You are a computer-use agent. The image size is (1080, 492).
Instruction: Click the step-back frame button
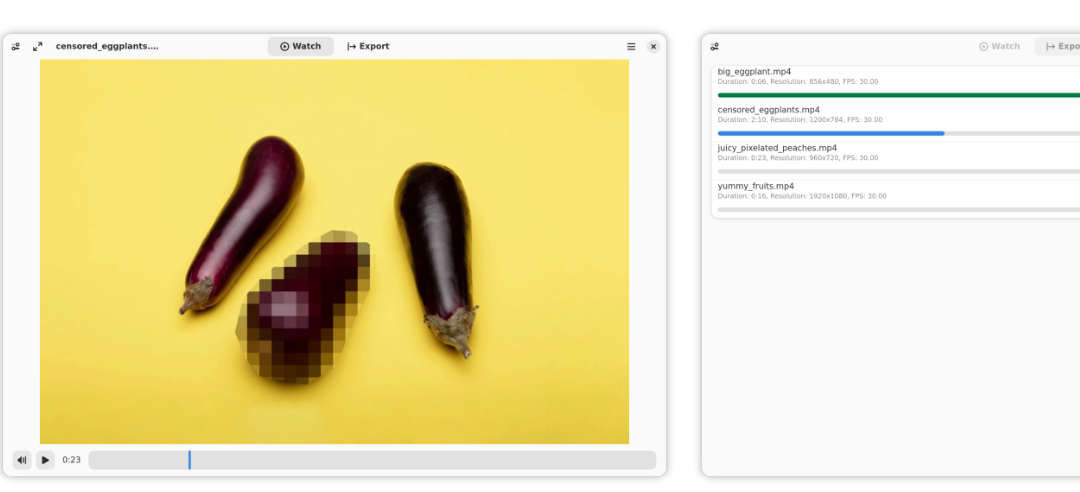22,460
